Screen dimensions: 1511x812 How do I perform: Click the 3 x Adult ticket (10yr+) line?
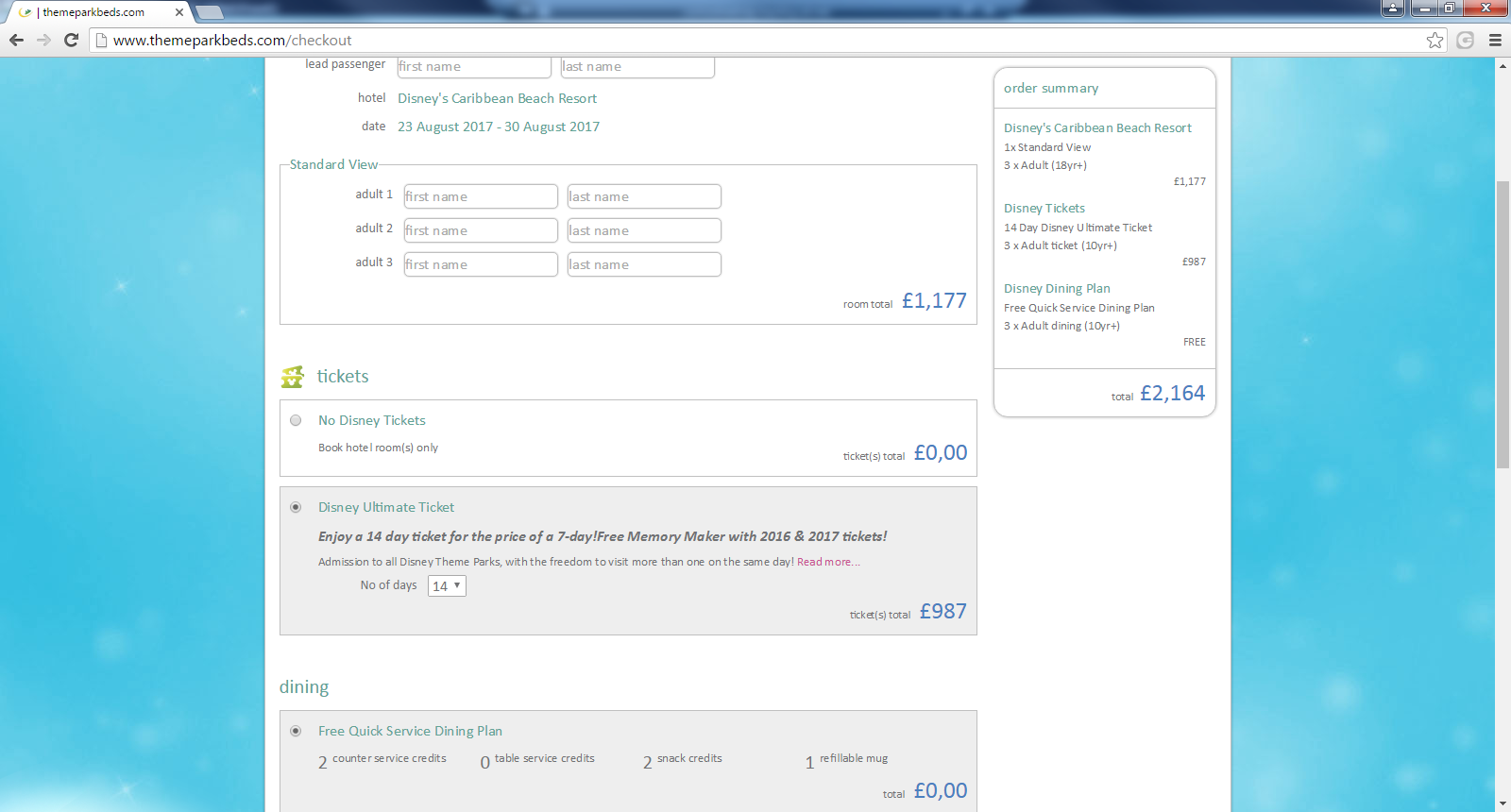(1061, 245)
